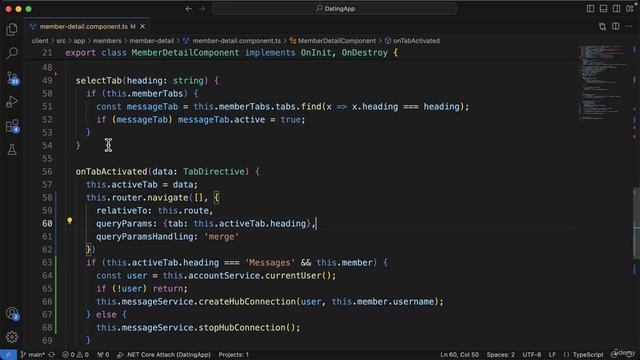Open the Run and Debug view
The width and height of the screenshot is (640, 360).
coord(12,102)
